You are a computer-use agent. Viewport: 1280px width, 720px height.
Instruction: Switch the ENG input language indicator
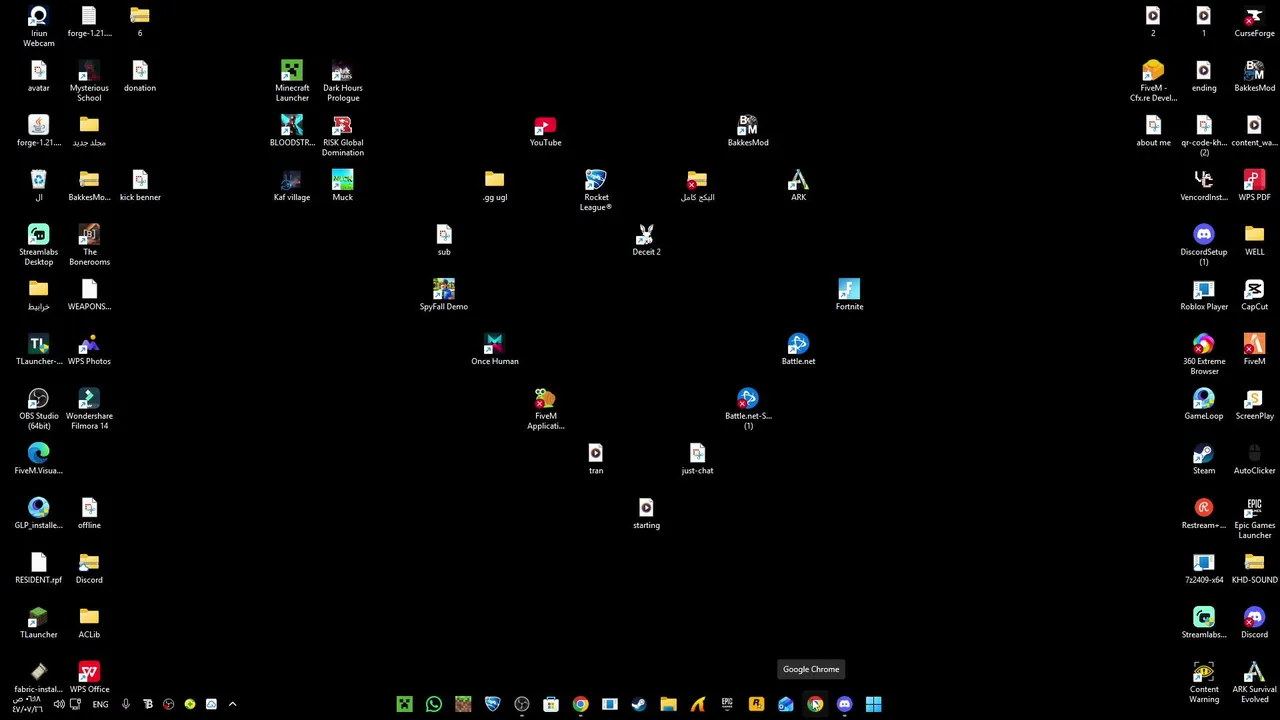(x=100, y=704)
